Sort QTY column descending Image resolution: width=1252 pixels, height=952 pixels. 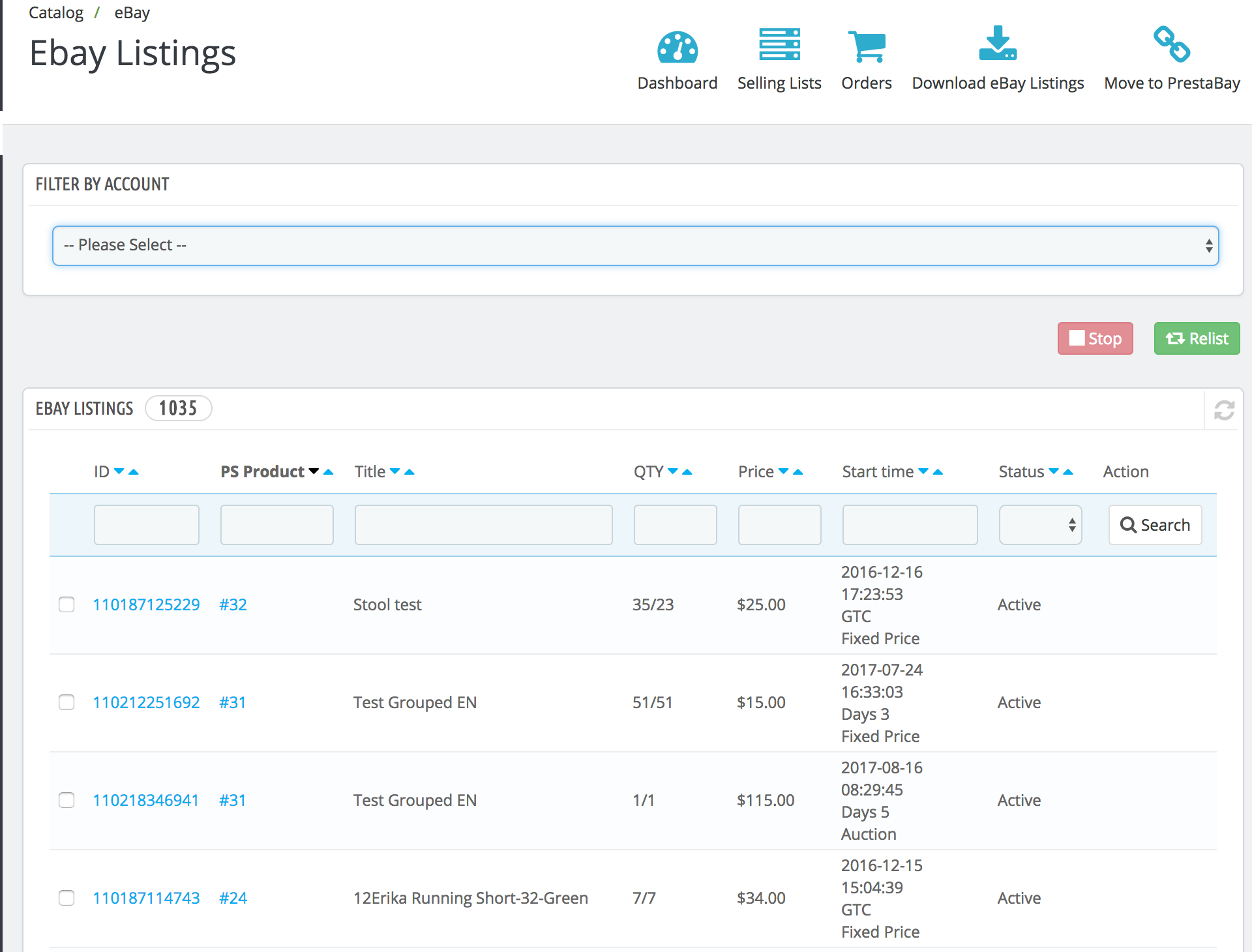tap(673, 471)
